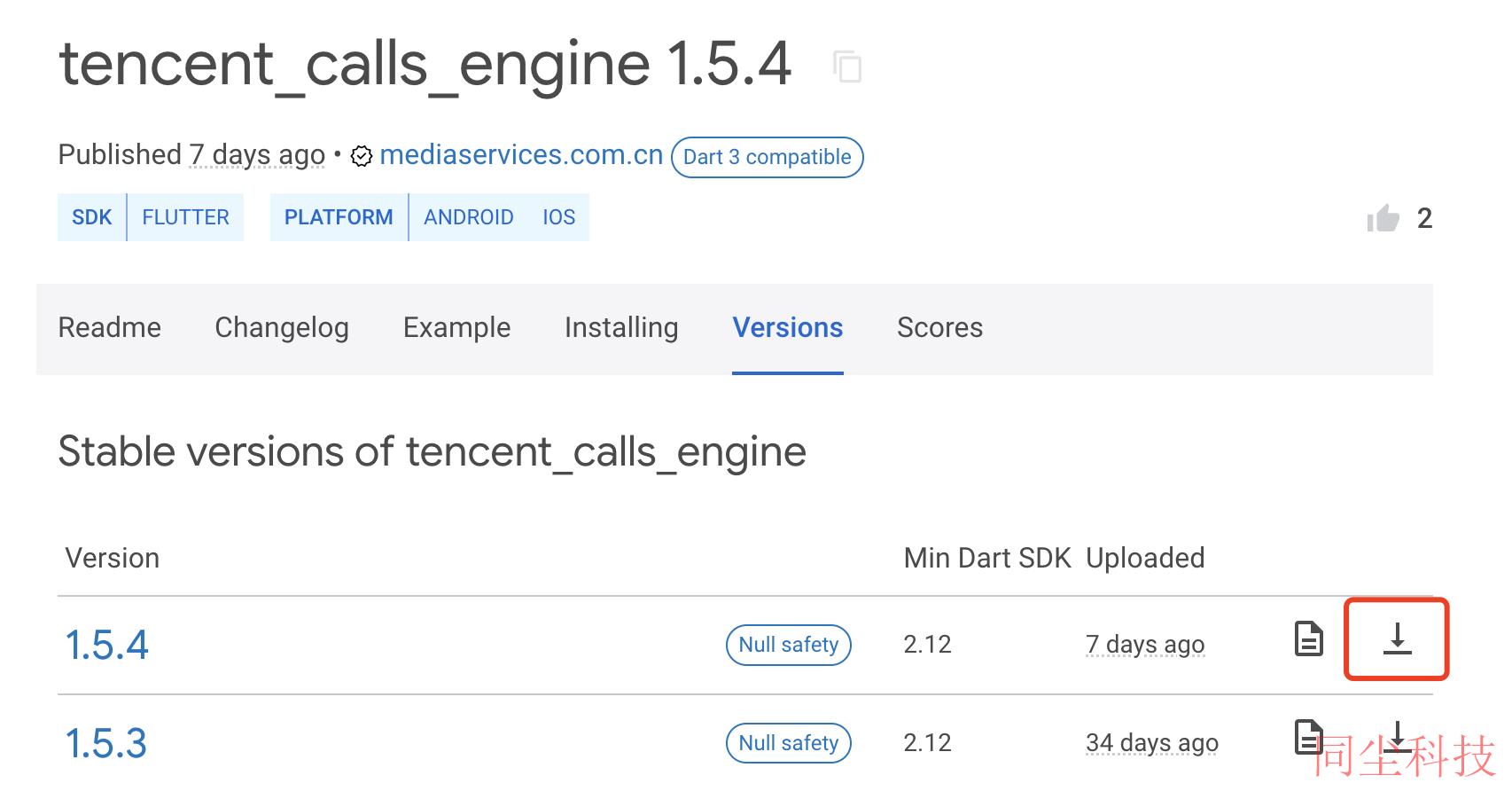Copy package name icon next to title
The width and height of the screenshot is (1512, 791).
[x=847, y=67]
